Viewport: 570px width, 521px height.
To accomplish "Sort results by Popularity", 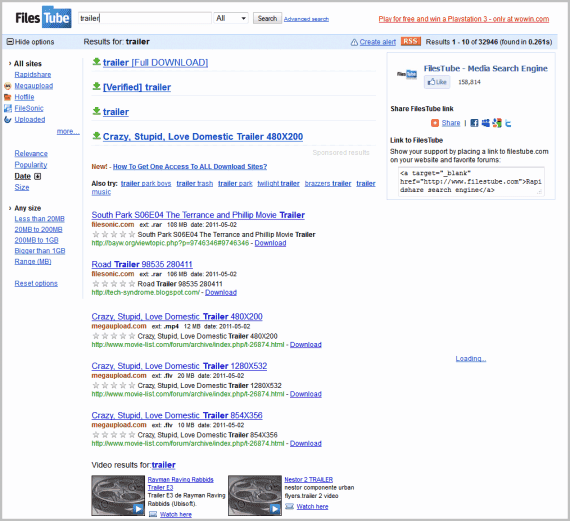I will click(x=31, y=165).
